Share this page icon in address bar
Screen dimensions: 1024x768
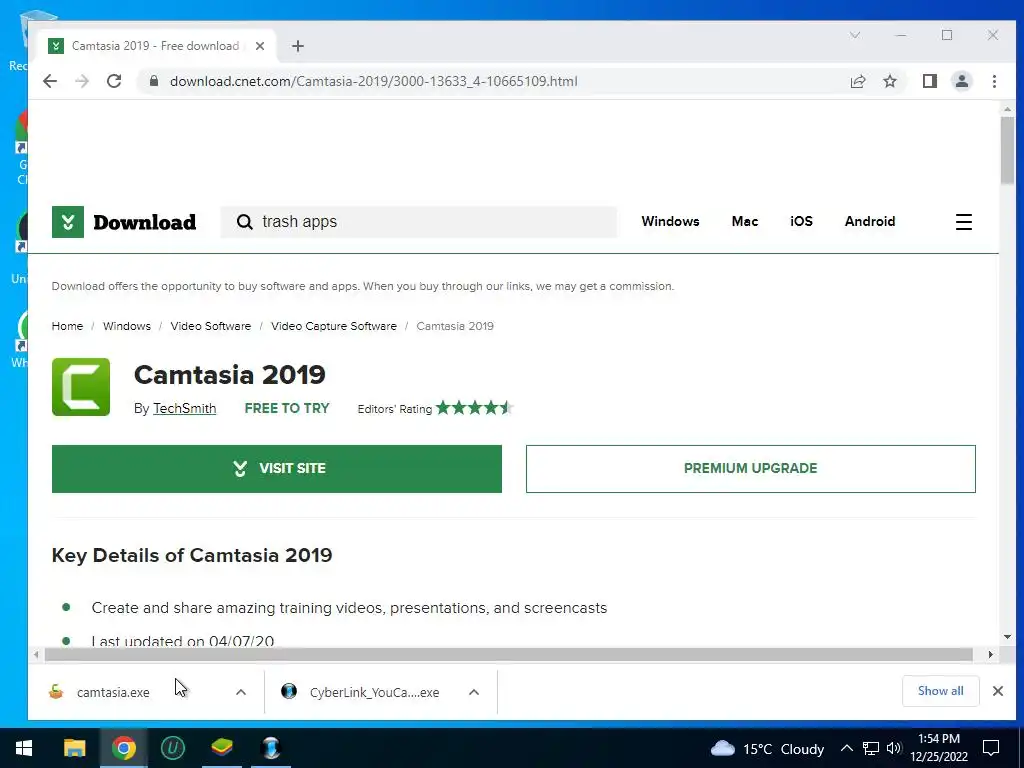(857, 81)
